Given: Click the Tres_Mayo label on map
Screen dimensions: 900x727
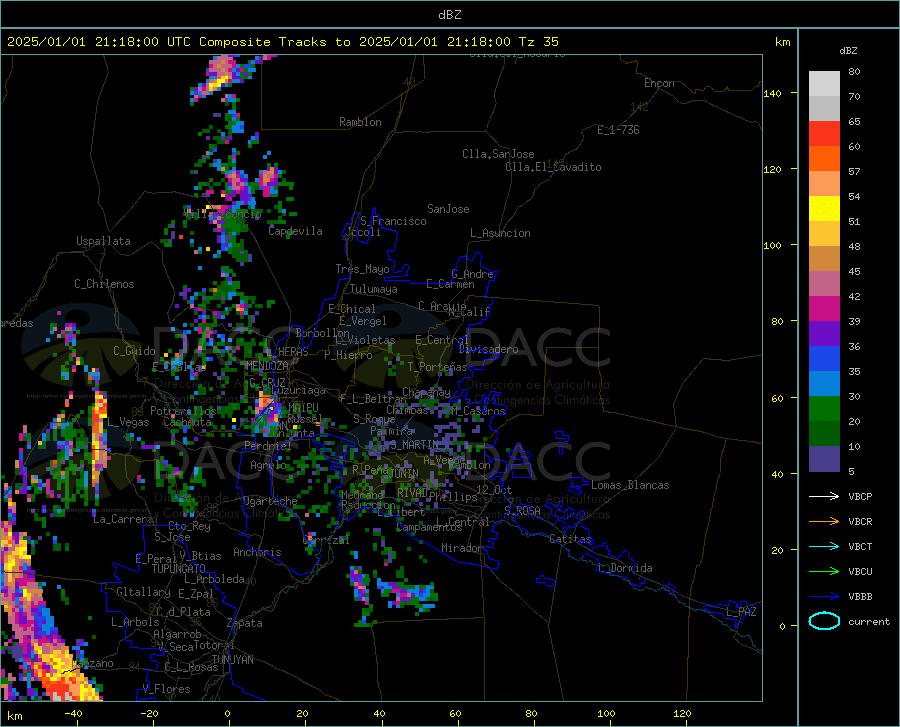Looking at the screenshot, I should click(x=362, y=269).
